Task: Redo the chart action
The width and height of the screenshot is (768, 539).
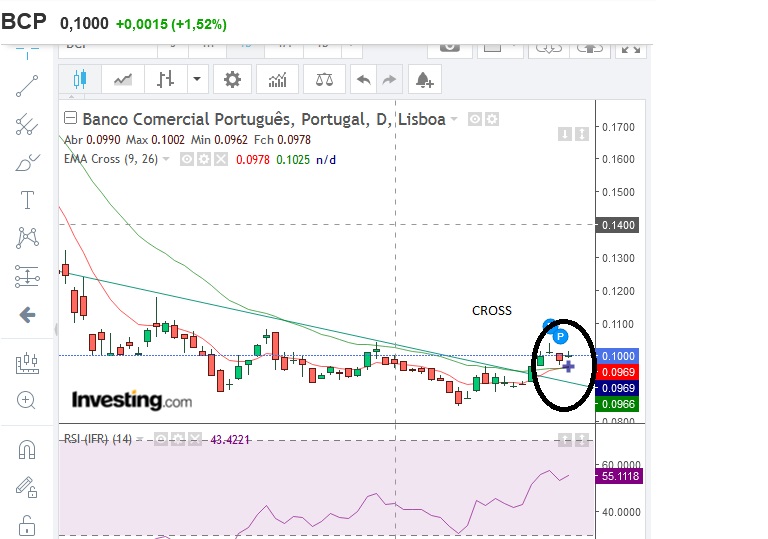Action: 389,79
